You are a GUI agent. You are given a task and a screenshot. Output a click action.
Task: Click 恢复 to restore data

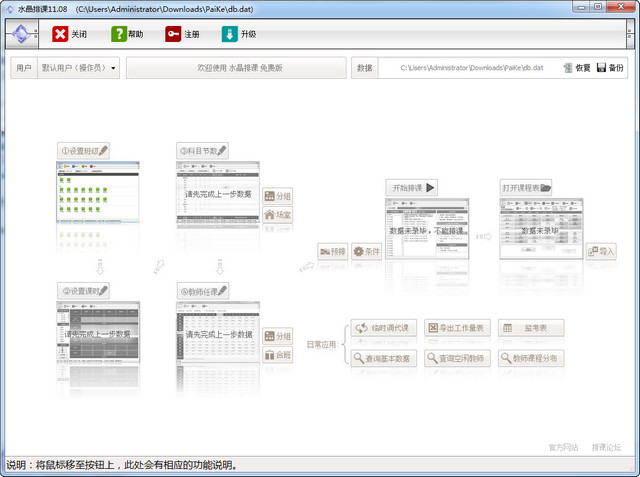(x=576, y=68)
